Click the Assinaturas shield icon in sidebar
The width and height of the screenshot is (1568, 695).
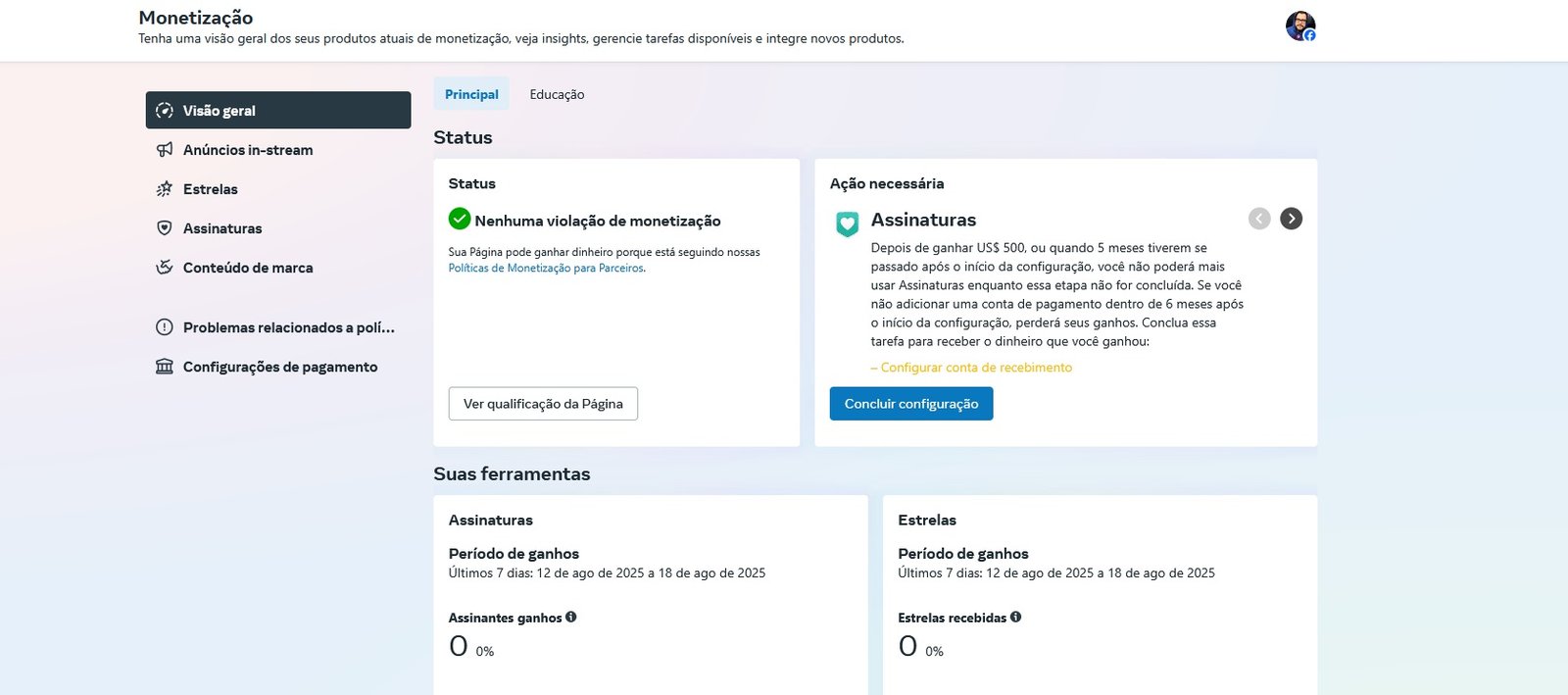165,228
